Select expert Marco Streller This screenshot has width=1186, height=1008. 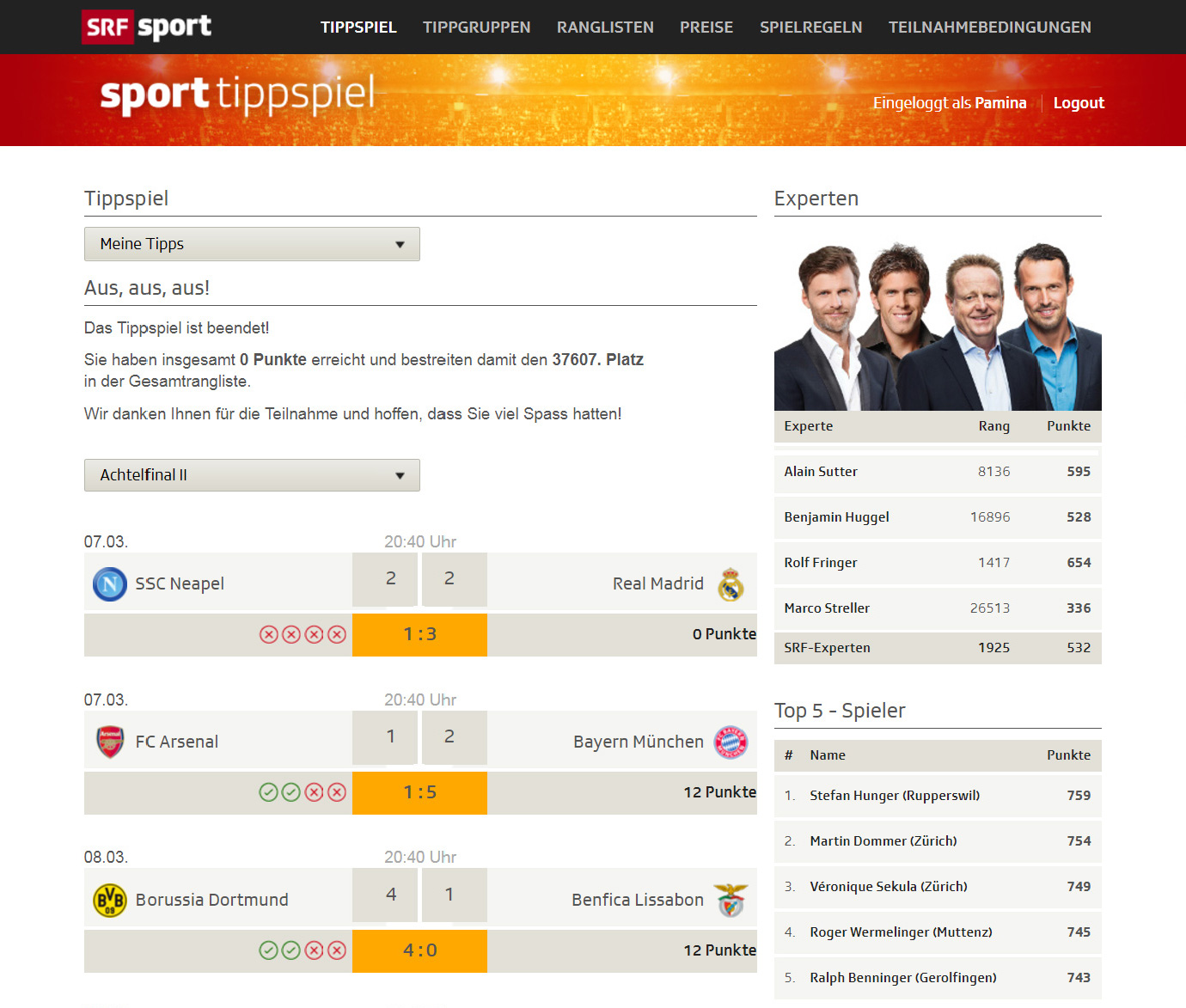click(x=827, y=608)
